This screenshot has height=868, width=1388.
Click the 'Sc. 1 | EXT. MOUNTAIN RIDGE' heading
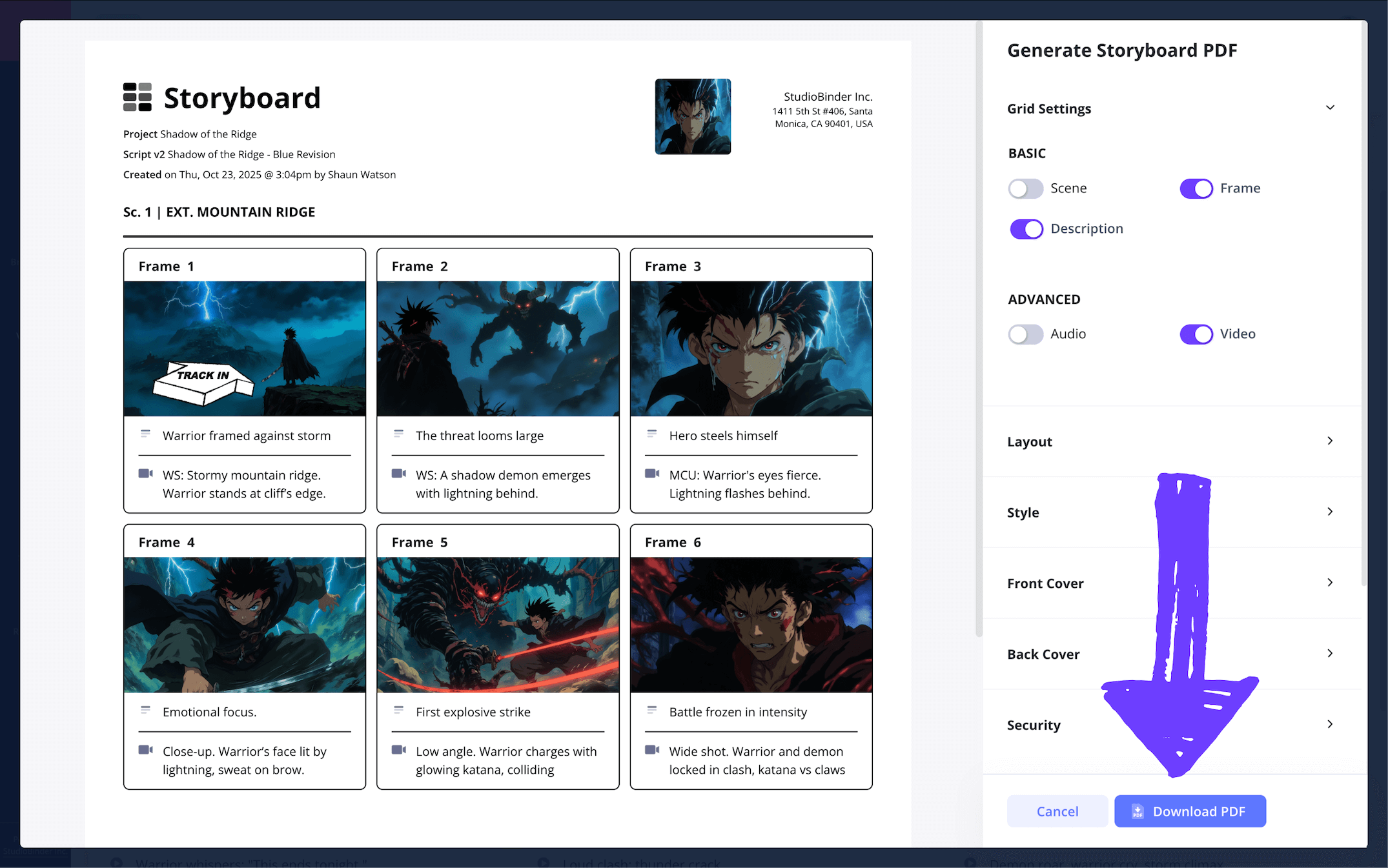click(x=219, y=212)
